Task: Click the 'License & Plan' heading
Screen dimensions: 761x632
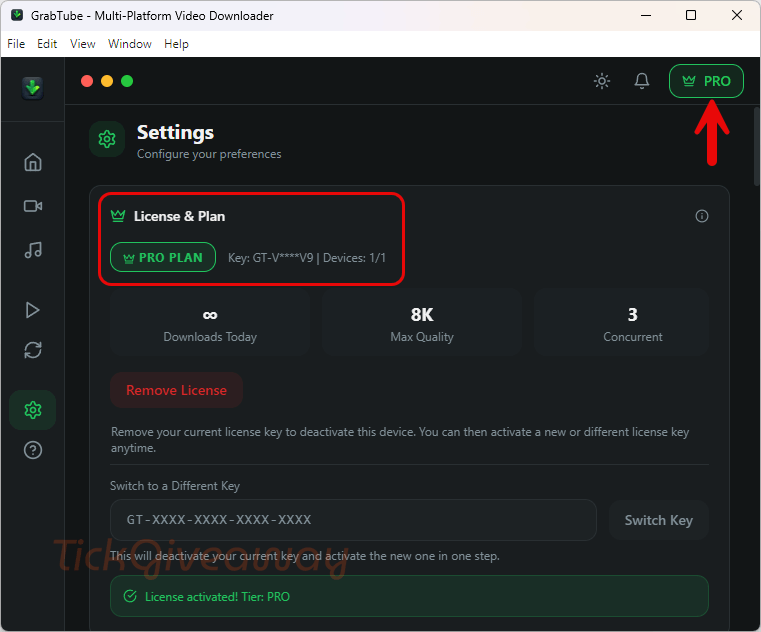Action: coord(179,216)
